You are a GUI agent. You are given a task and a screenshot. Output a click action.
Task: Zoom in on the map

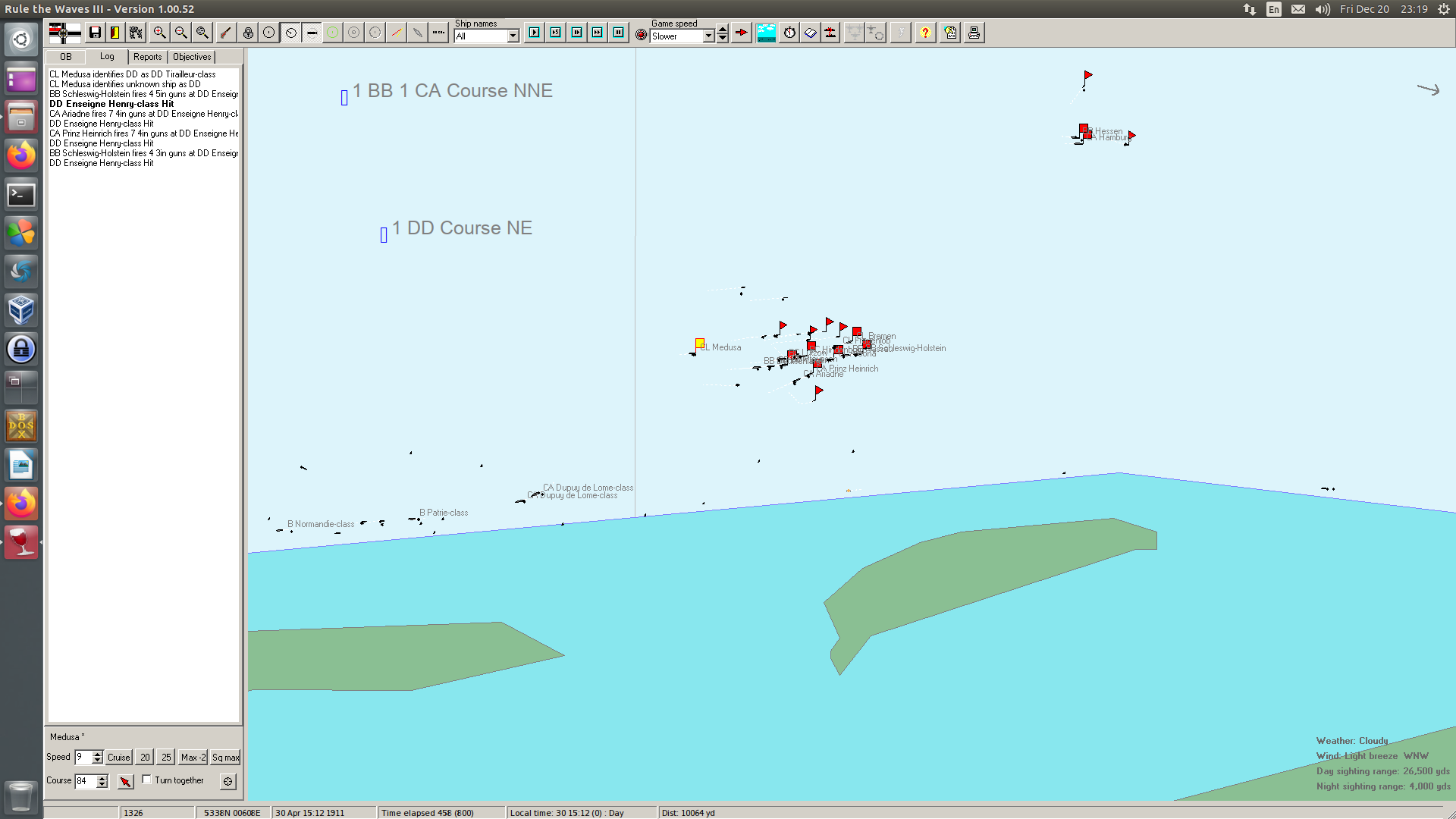pyautogui.click(x=160, y=33)
